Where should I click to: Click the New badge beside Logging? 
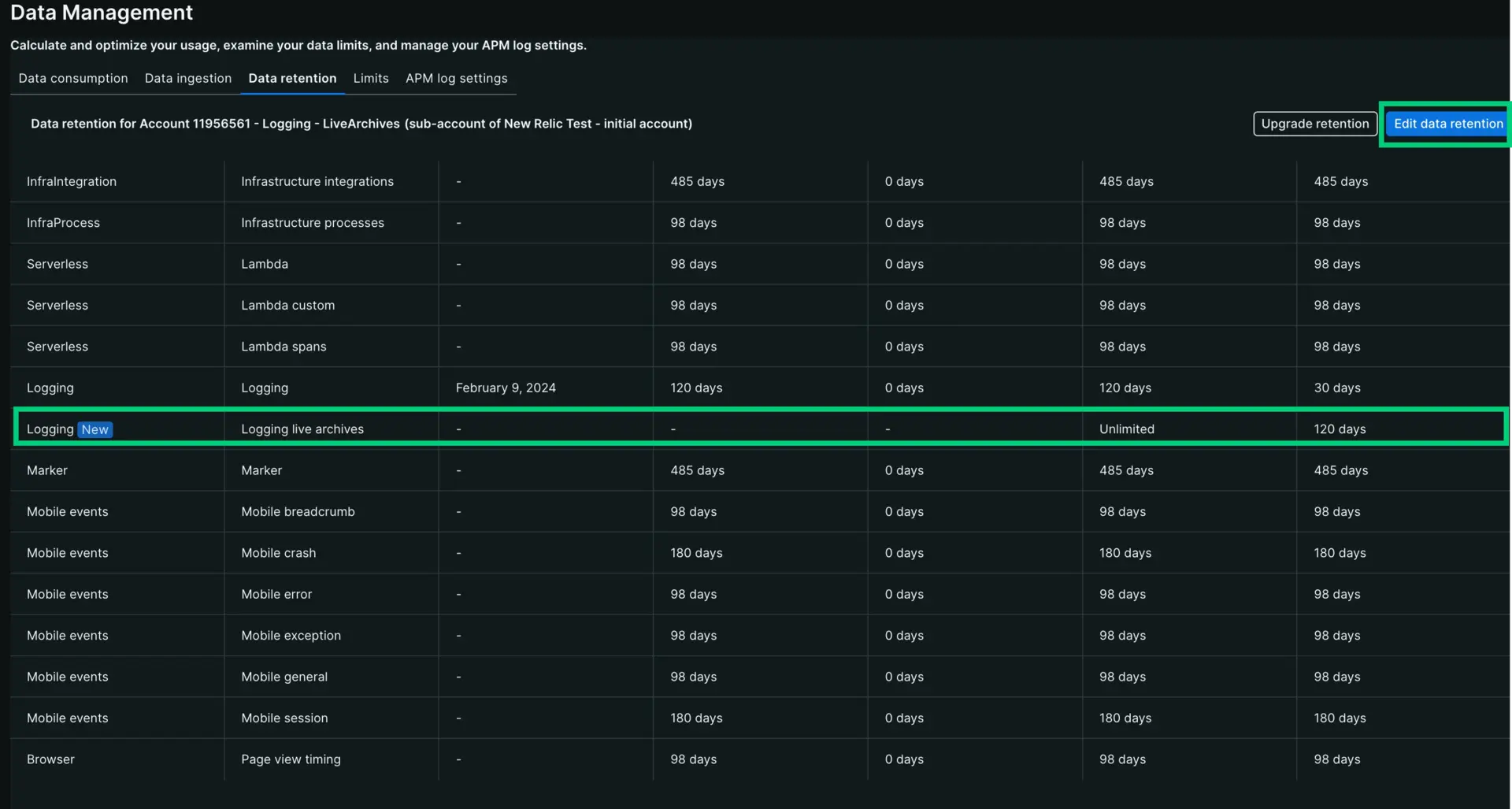95,429
